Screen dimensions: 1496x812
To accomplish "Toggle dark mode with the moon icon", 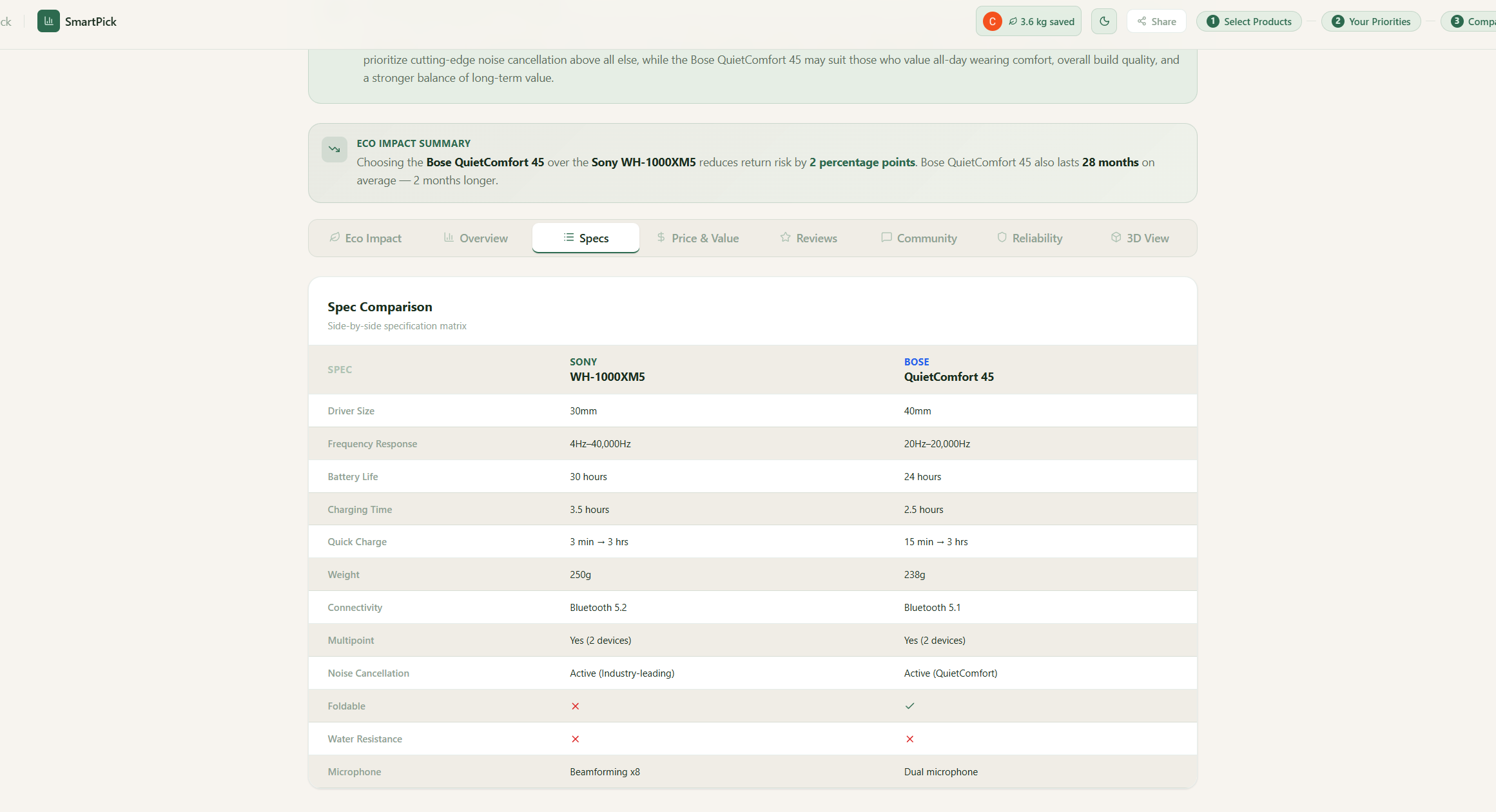I will click(x=1104, y=21).
